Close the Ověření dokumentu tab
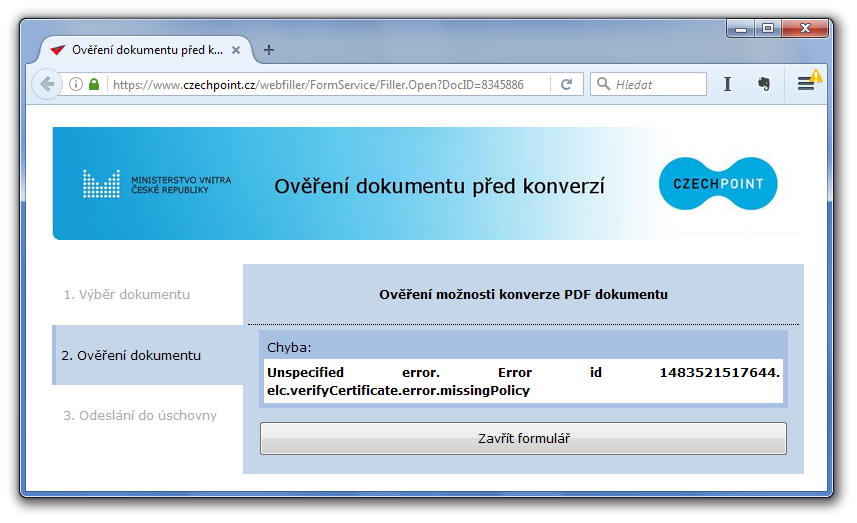 (x=236, y=50)
